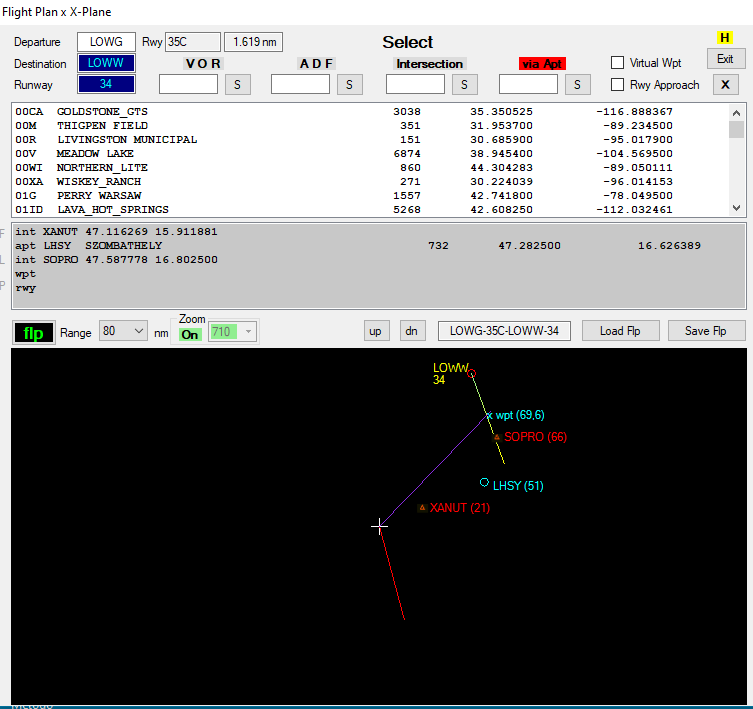
Task: Open the Range dropdown showing 80
Action: (123, 331)
